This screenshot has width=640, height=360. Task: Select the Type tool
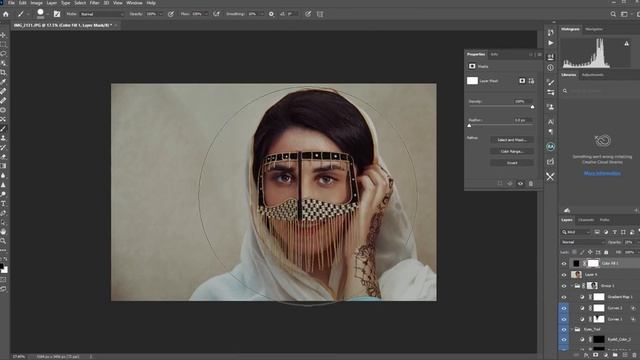click(3, 203)
